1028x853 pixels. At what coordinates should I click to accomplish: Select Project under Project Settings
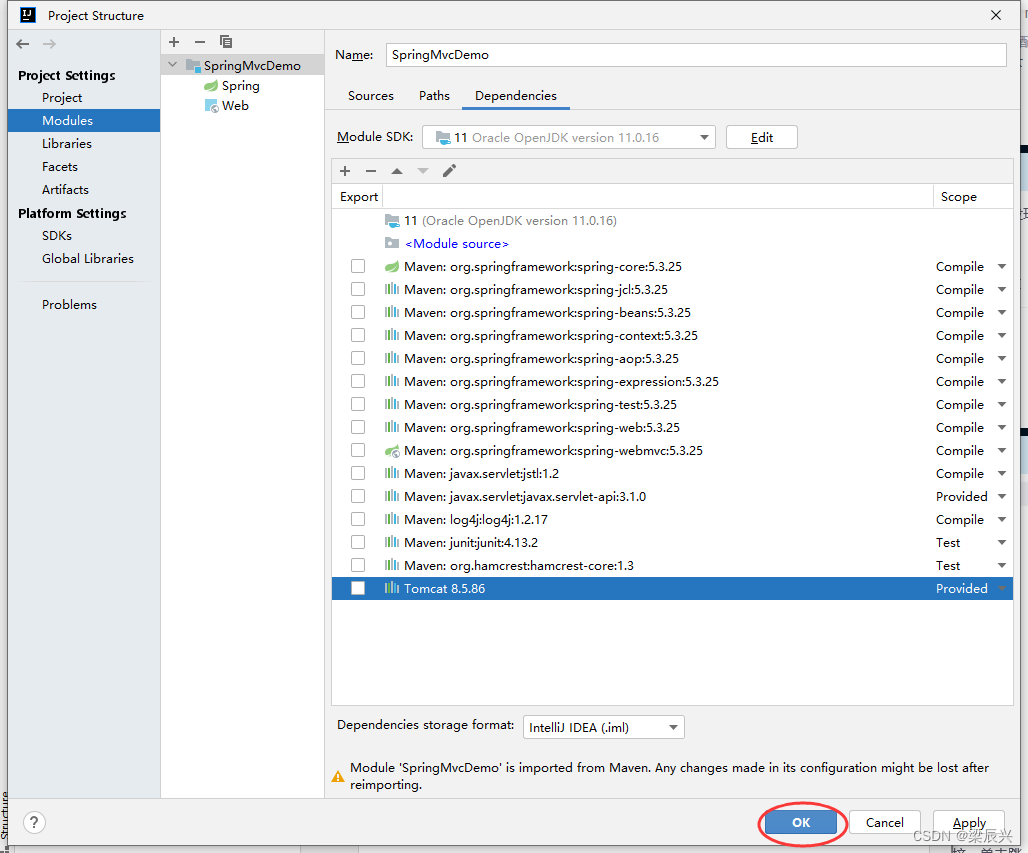62,98
